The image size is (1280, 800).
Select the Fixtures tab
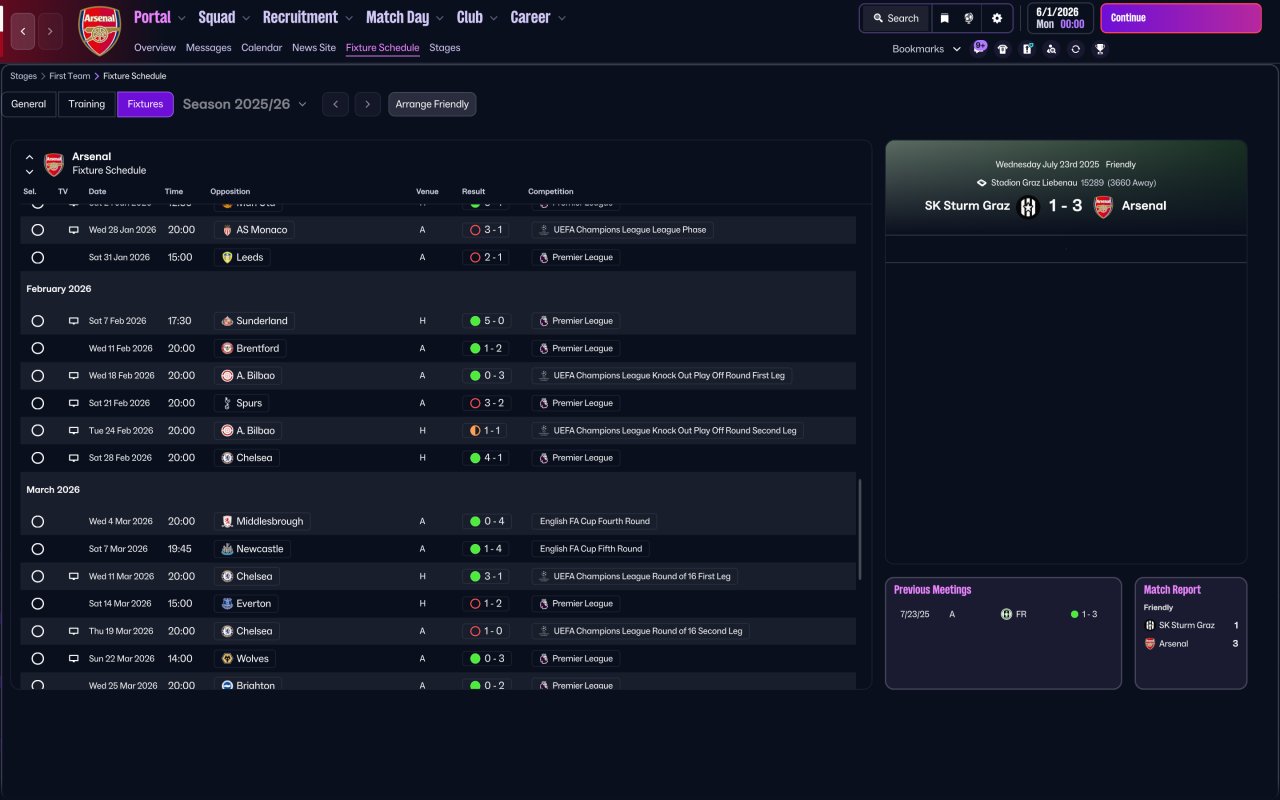point(145,104)
